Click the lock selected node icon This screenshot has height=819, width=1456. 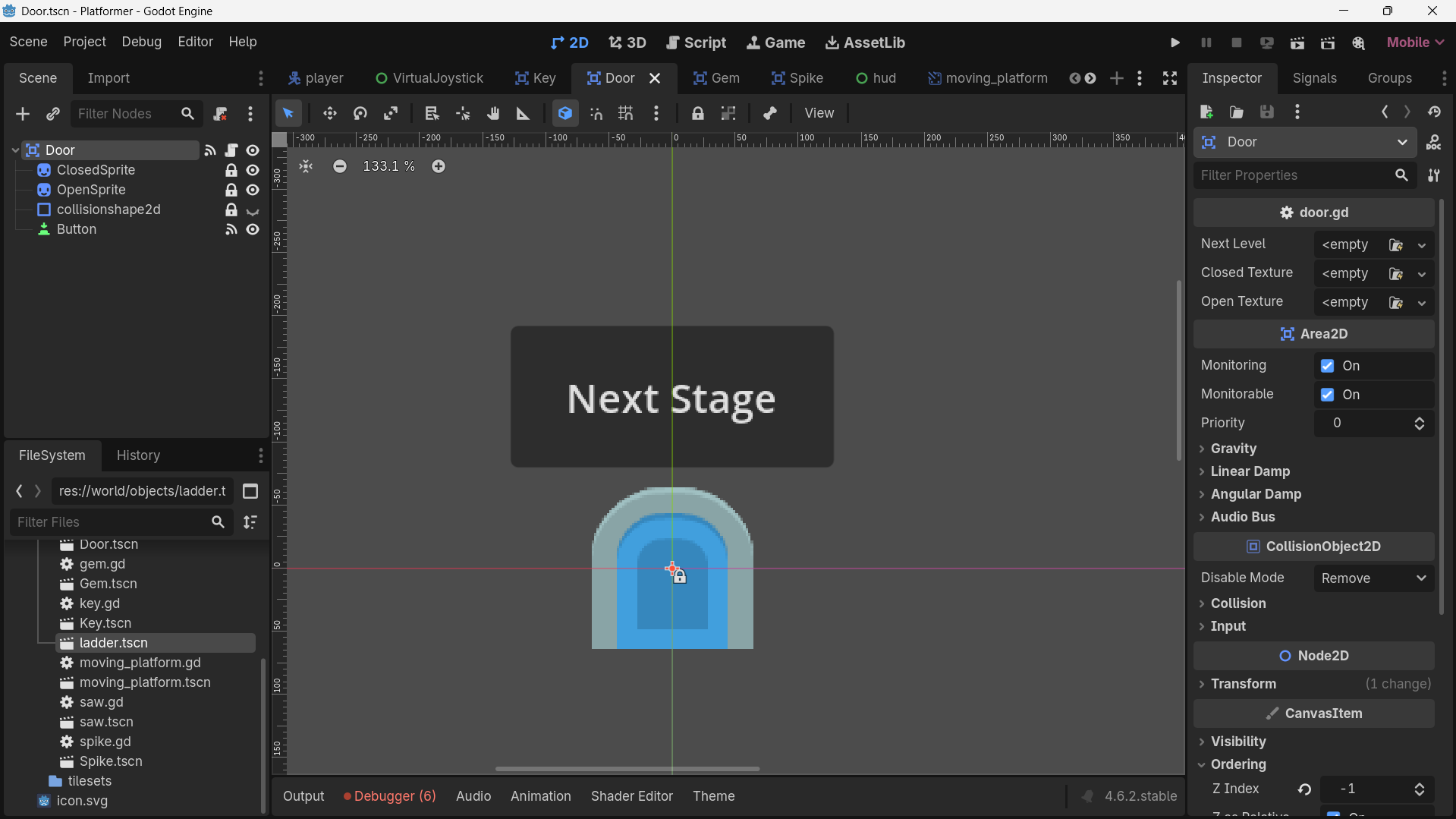[x=697, y=113]
